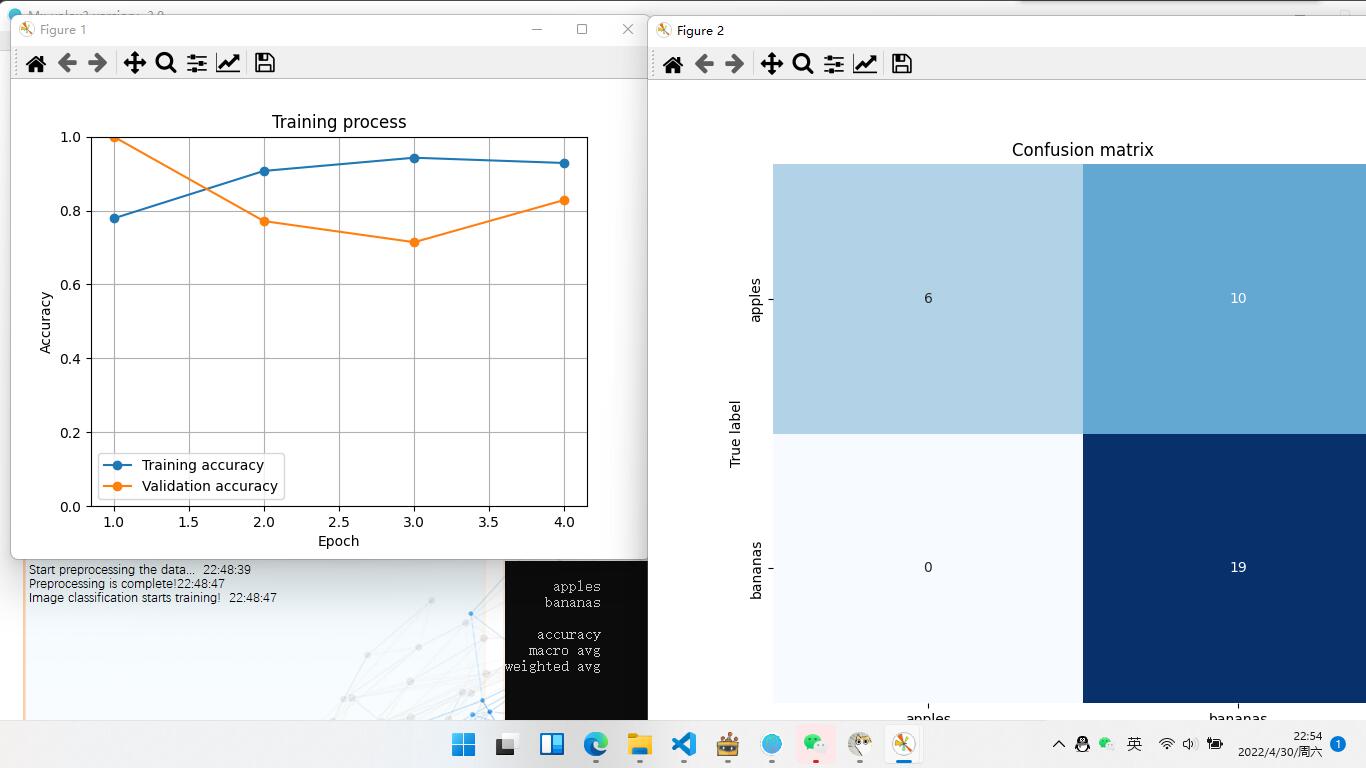The width and height of the screenshot is (1366, 768).
Task: Click the Training accuracy legend entry
Action: [191, 465]
